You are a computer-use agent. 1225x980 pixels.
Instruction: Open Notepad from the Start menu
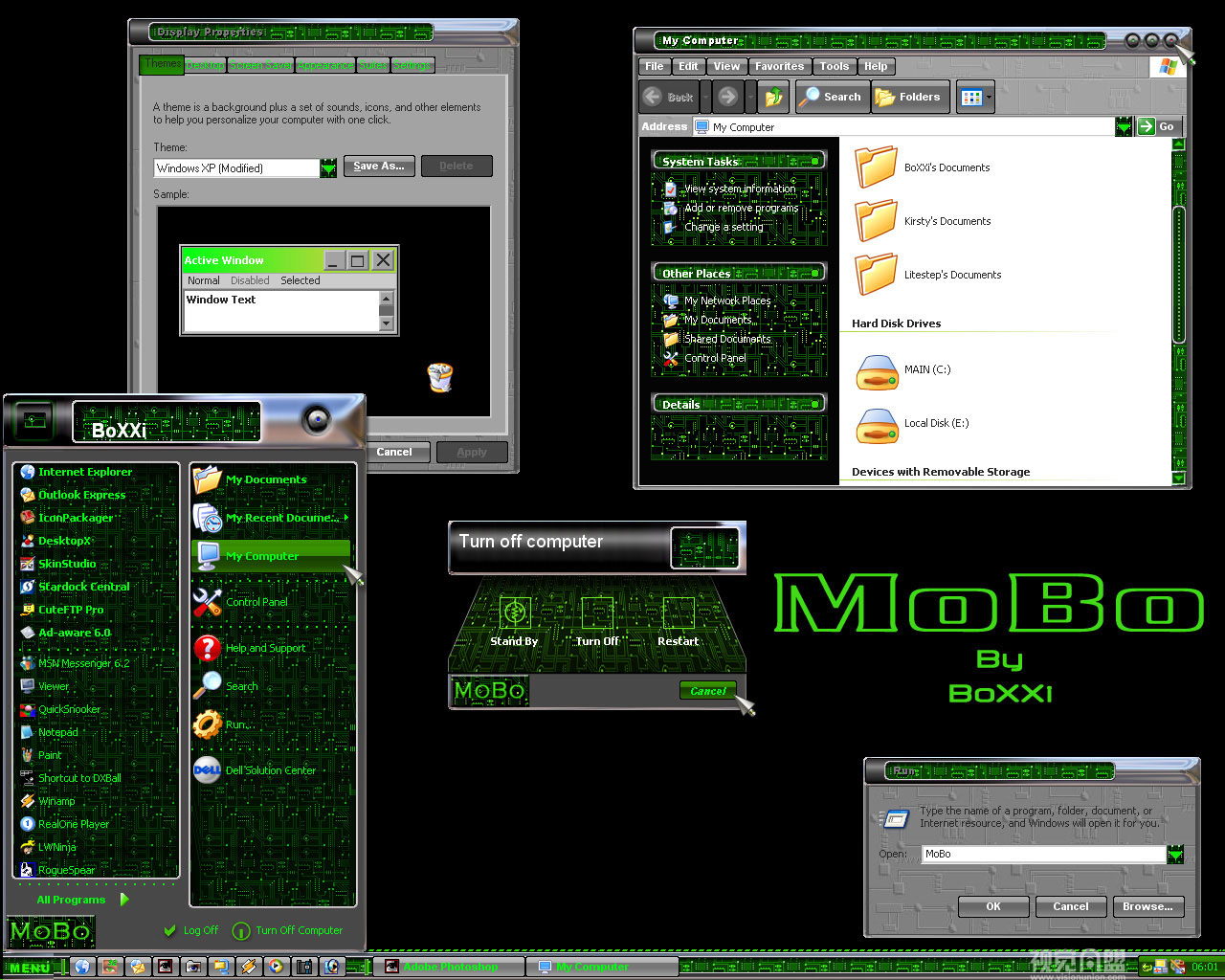[x=50, y=732]
